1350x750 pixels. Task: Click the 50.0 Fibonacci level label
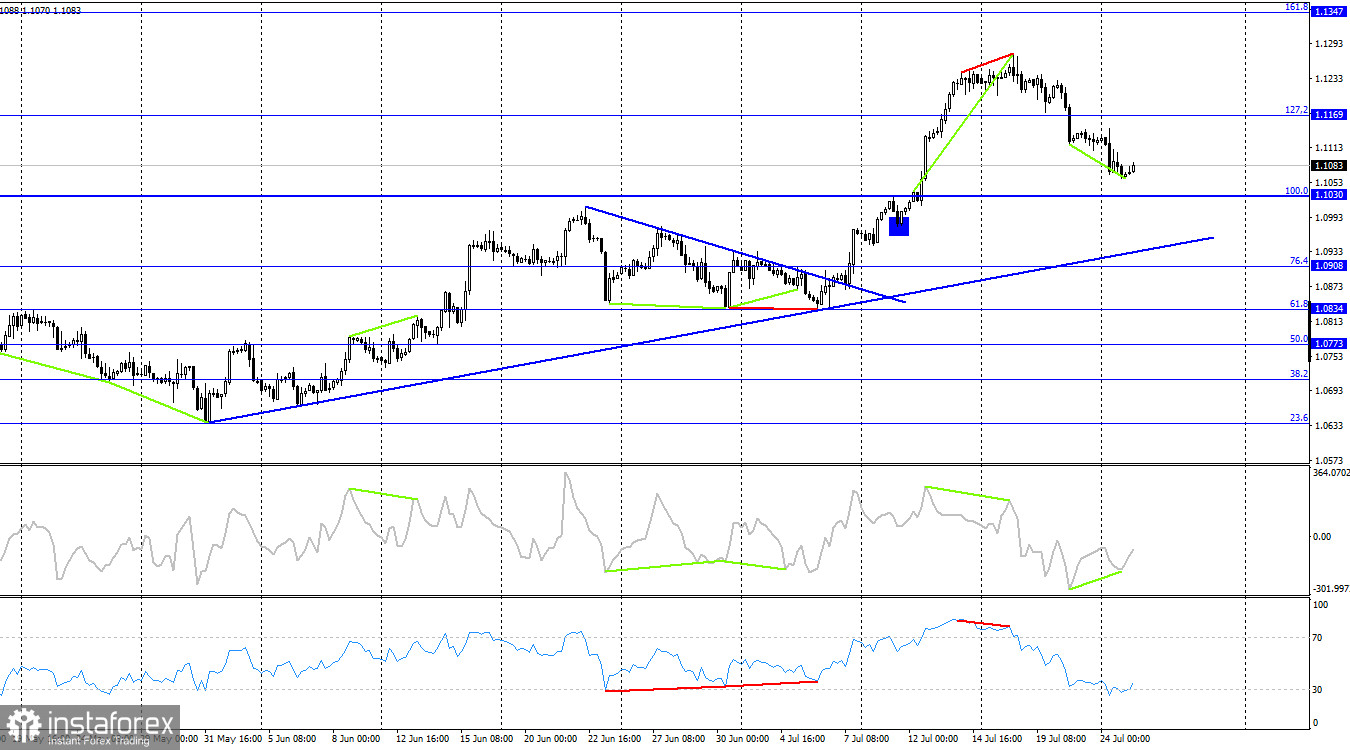tap(1298, 339)
